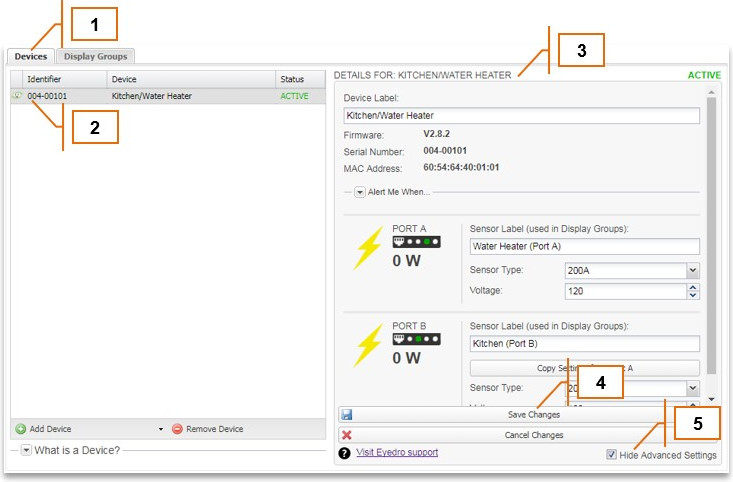
Task: Click the Port B port indicator icon
Action: 416,339
